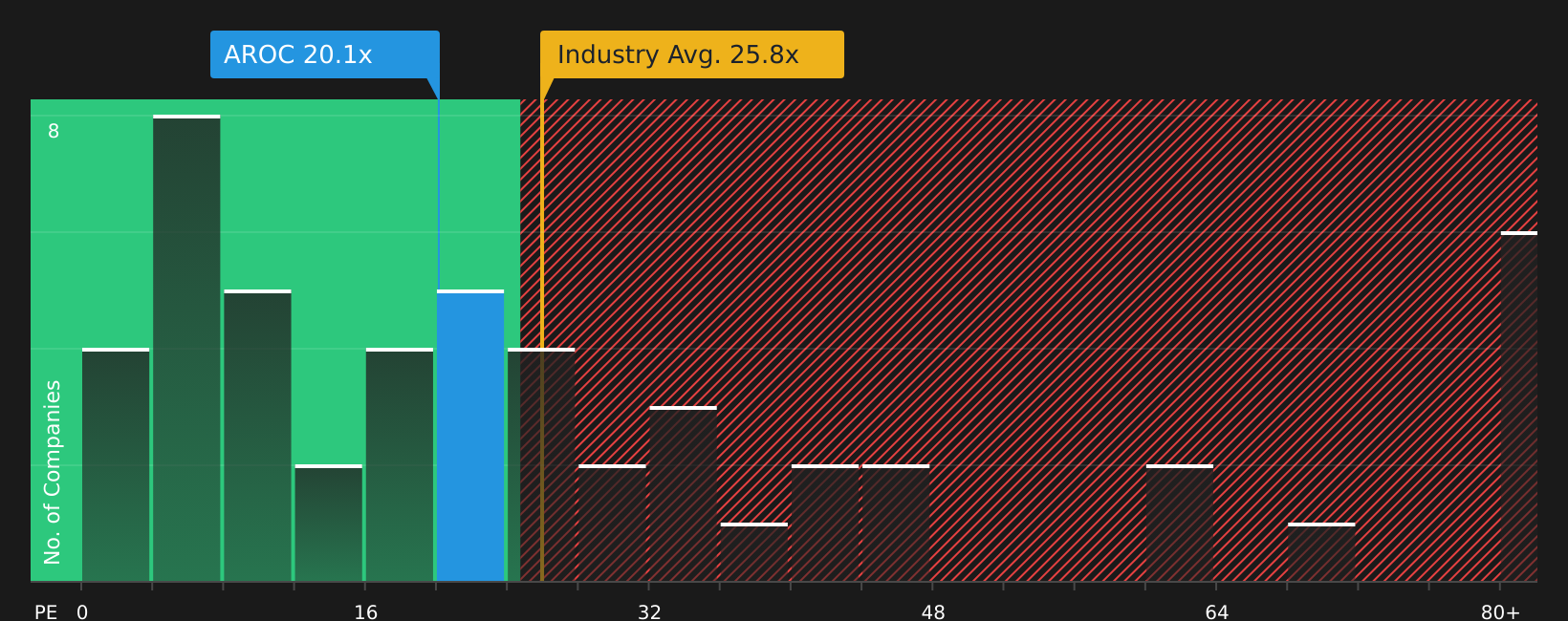Select the bar starting at PE 32
The height and width of the screenshot is (621, 1568).
tap(684, 494)
